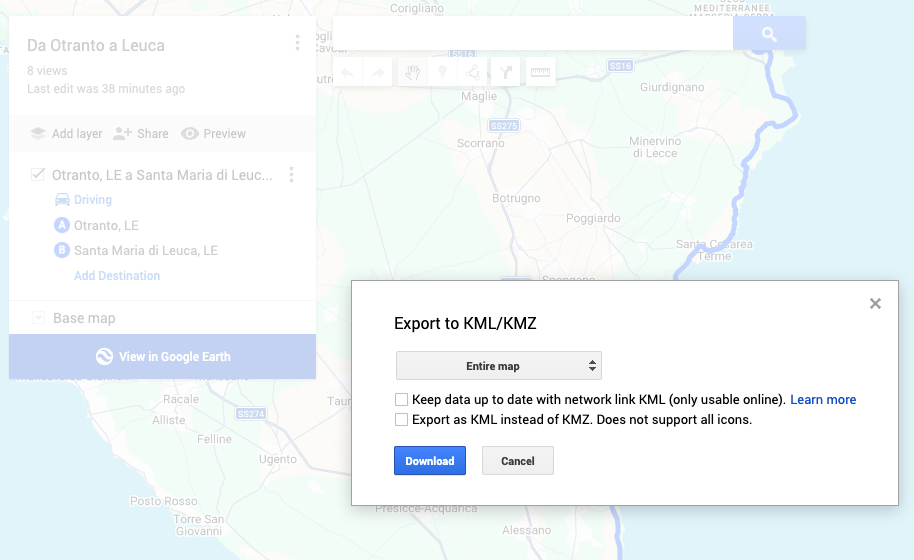
Task: Click the Base map label
Action: [84, 318]
